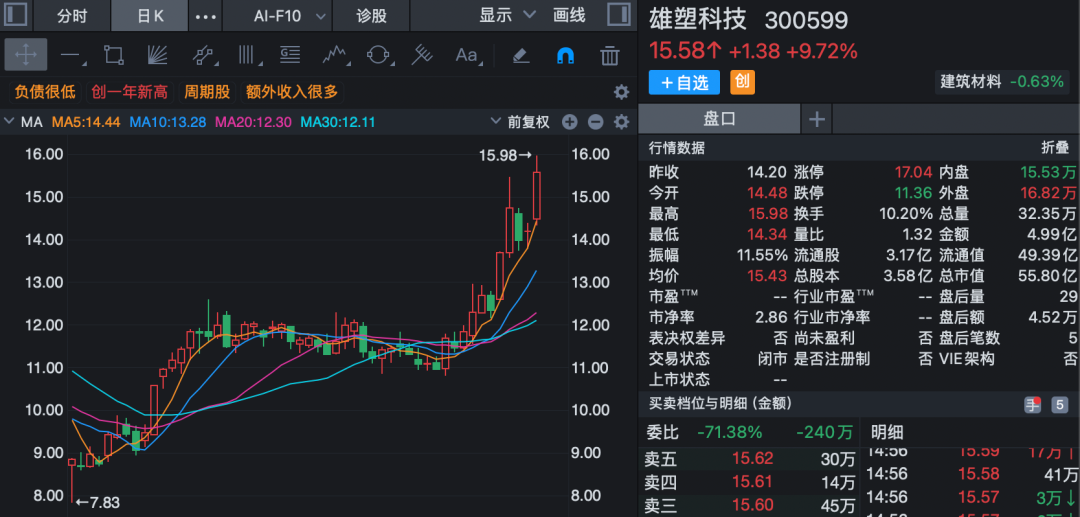Image resolution: width=1080 pixels, height=517 pixels.
Task: Open the 显示 display dropdown
Action: point(506,15)
